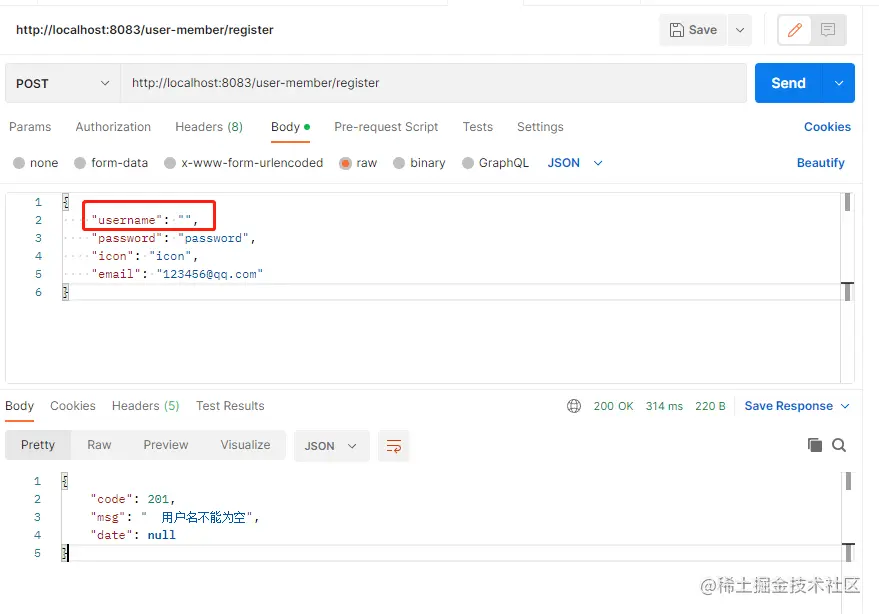The width and height of the screenshot is (879, 614).
Task: Select the Pretty response view
Action: pyautogui.click(x=38, y=445)
